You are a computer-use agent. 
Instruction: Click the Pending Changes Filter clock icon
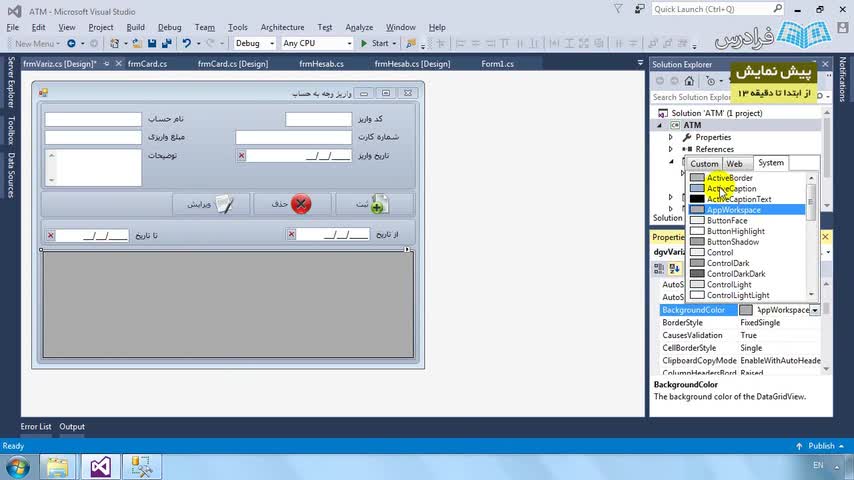(x=710, y=81)
